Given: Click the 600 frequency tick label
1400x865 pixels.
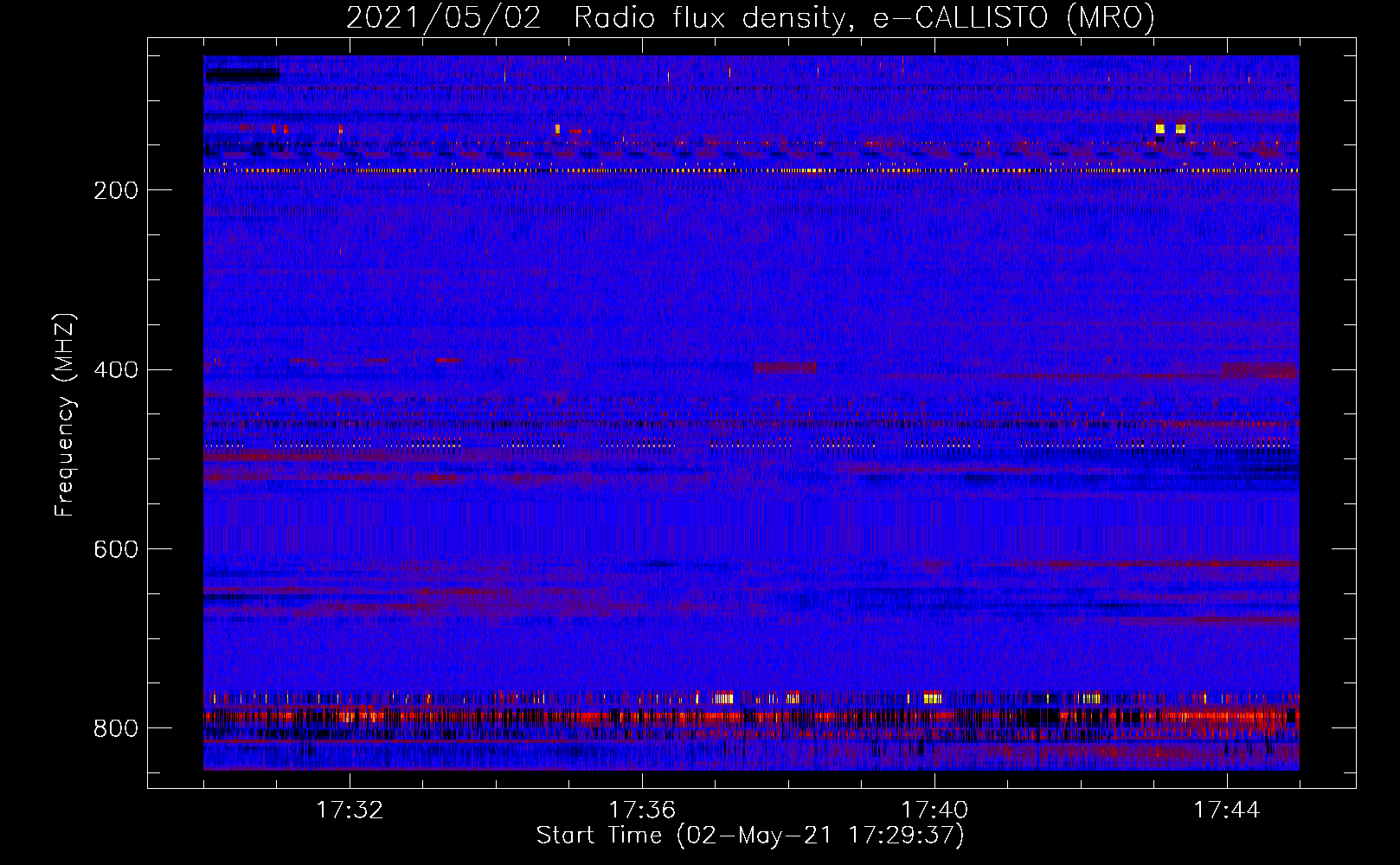Looking at the screenshot, I should tap(116, 549).
